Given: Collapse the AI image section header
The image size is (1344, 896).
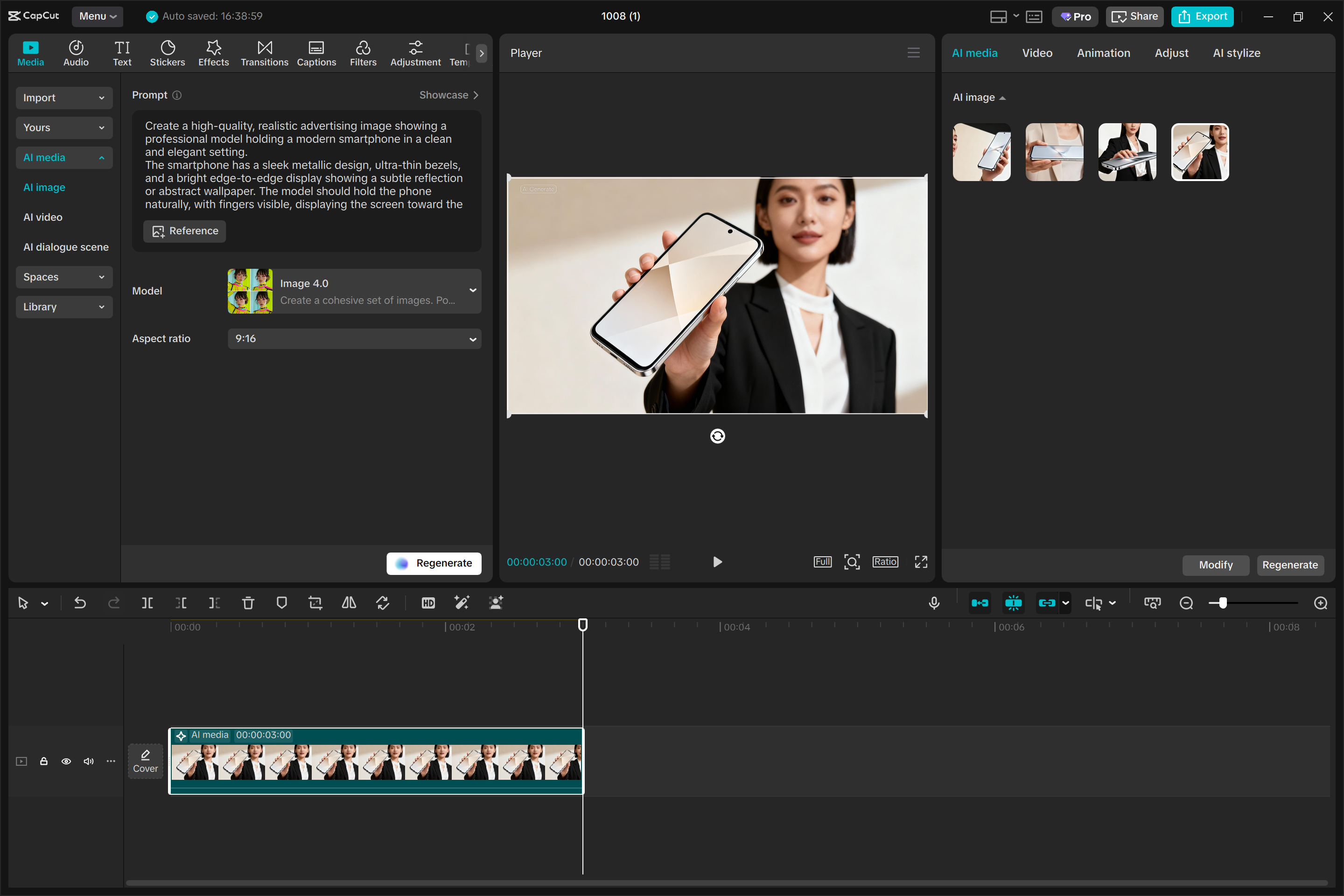Looking at the screenshot, I should [979, 97].
